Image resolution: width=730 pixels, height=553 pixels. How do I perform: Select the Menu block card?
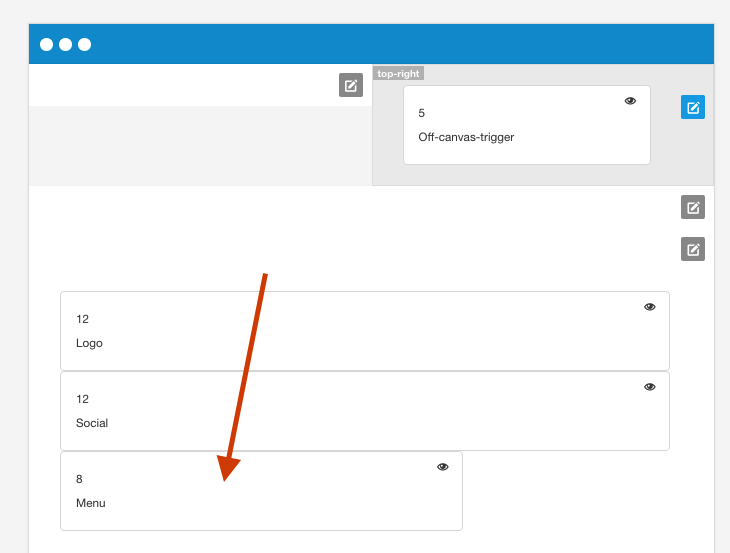click(261, 491)
